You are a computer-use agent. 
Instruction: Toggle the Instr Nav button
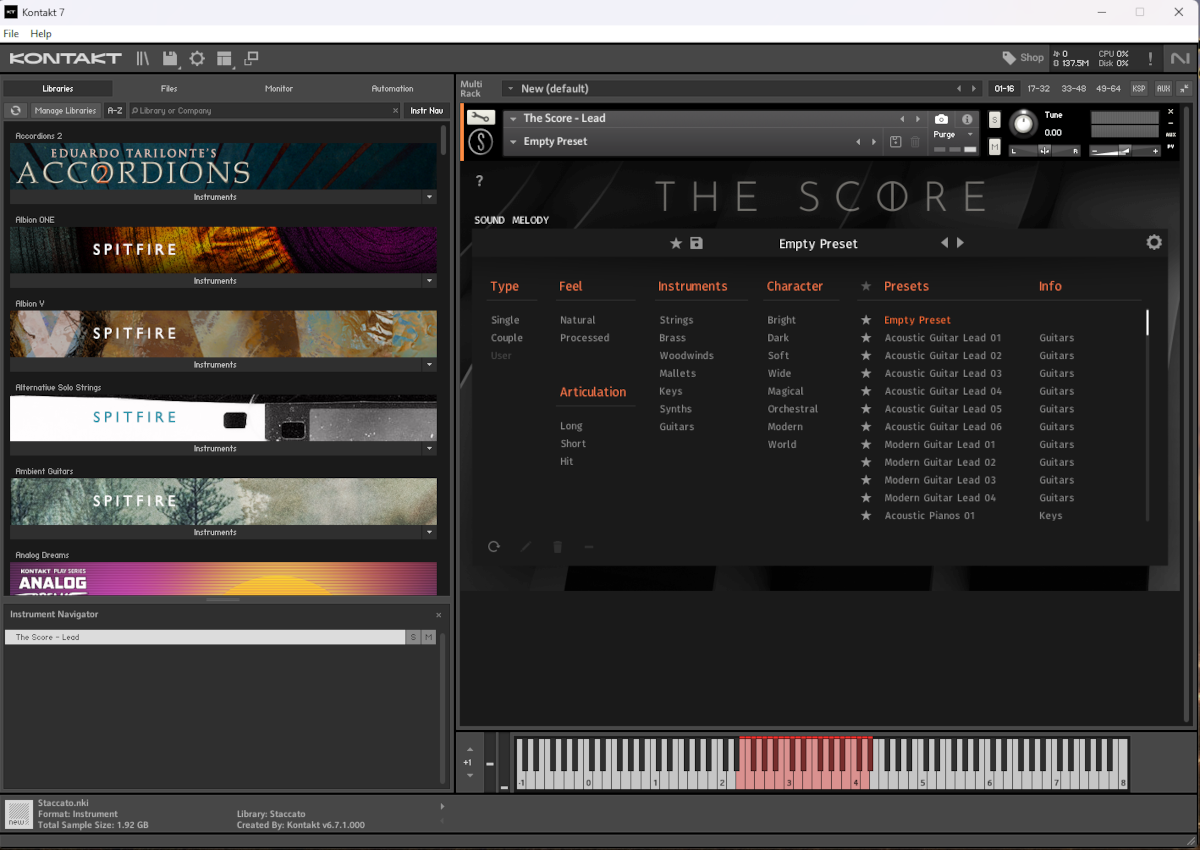[x=427, y=111]
